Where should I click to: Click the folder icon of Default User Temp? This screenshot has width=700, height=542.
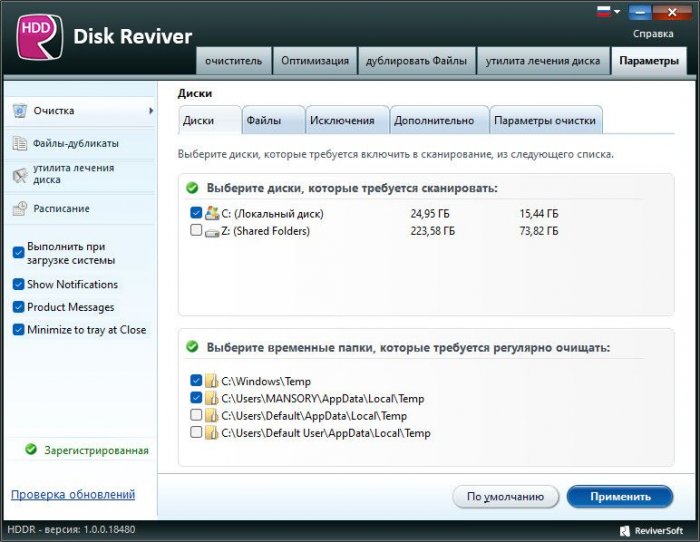pos(211,432)
